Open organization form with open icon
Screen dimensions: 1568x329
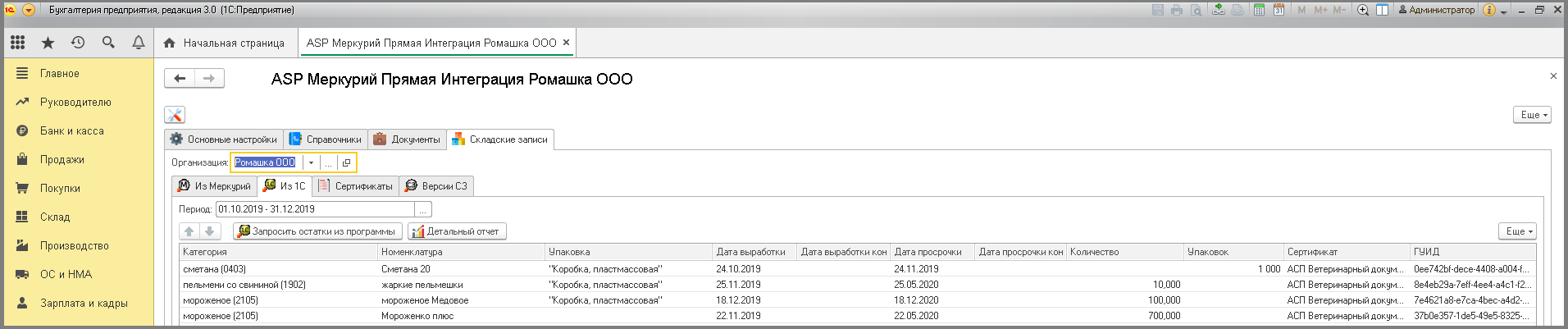(x=346, y=162)
